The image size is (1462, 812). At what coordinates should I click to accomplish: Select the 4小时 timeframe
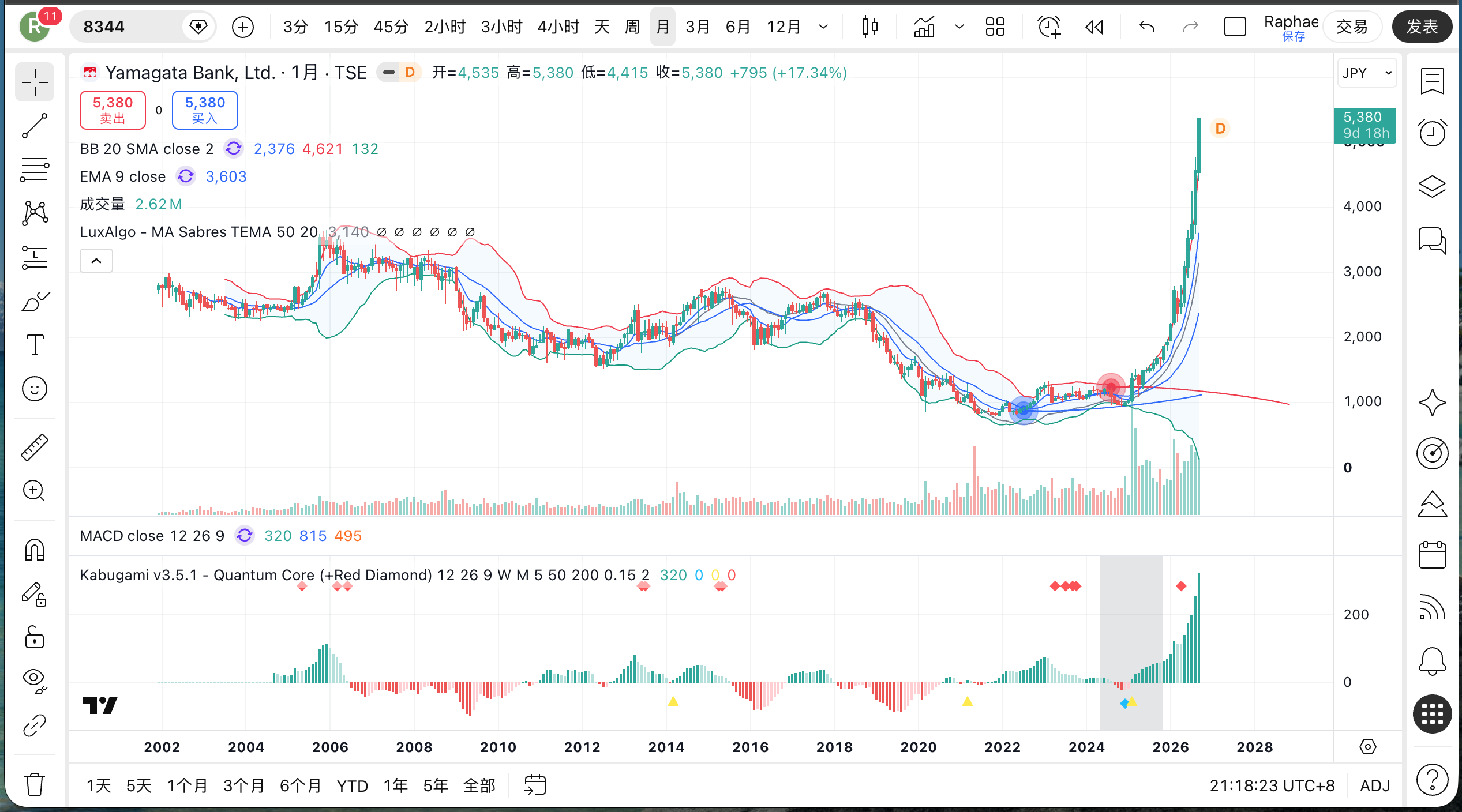[558, 27]
